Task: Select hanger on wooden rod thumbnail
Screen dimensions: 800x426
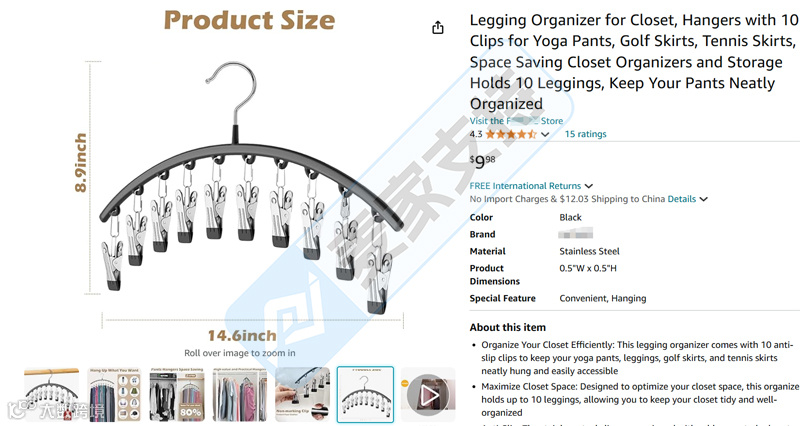Action: tap(52, 394)
